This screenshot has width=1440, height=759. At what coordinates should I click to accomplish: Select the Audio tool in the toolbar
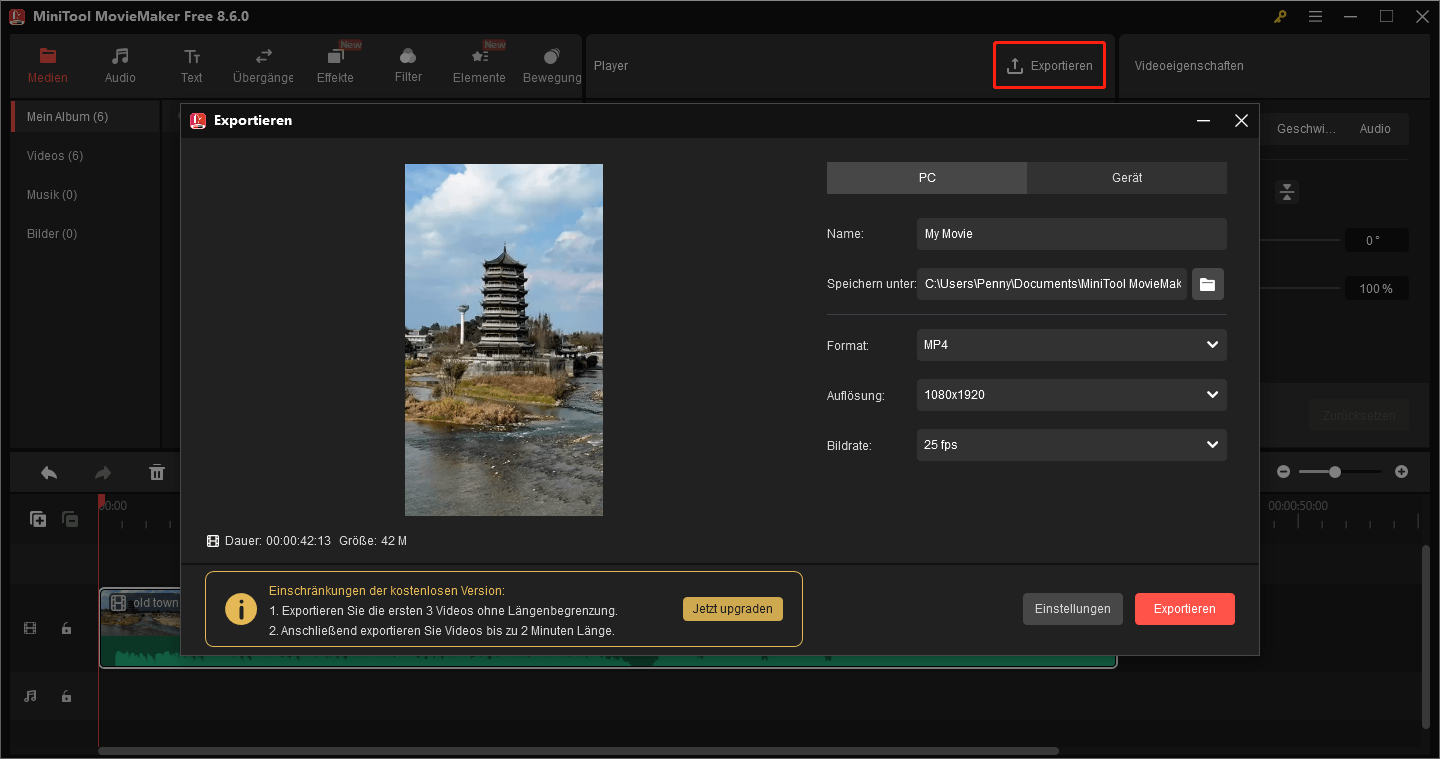(x=119, y=65)
